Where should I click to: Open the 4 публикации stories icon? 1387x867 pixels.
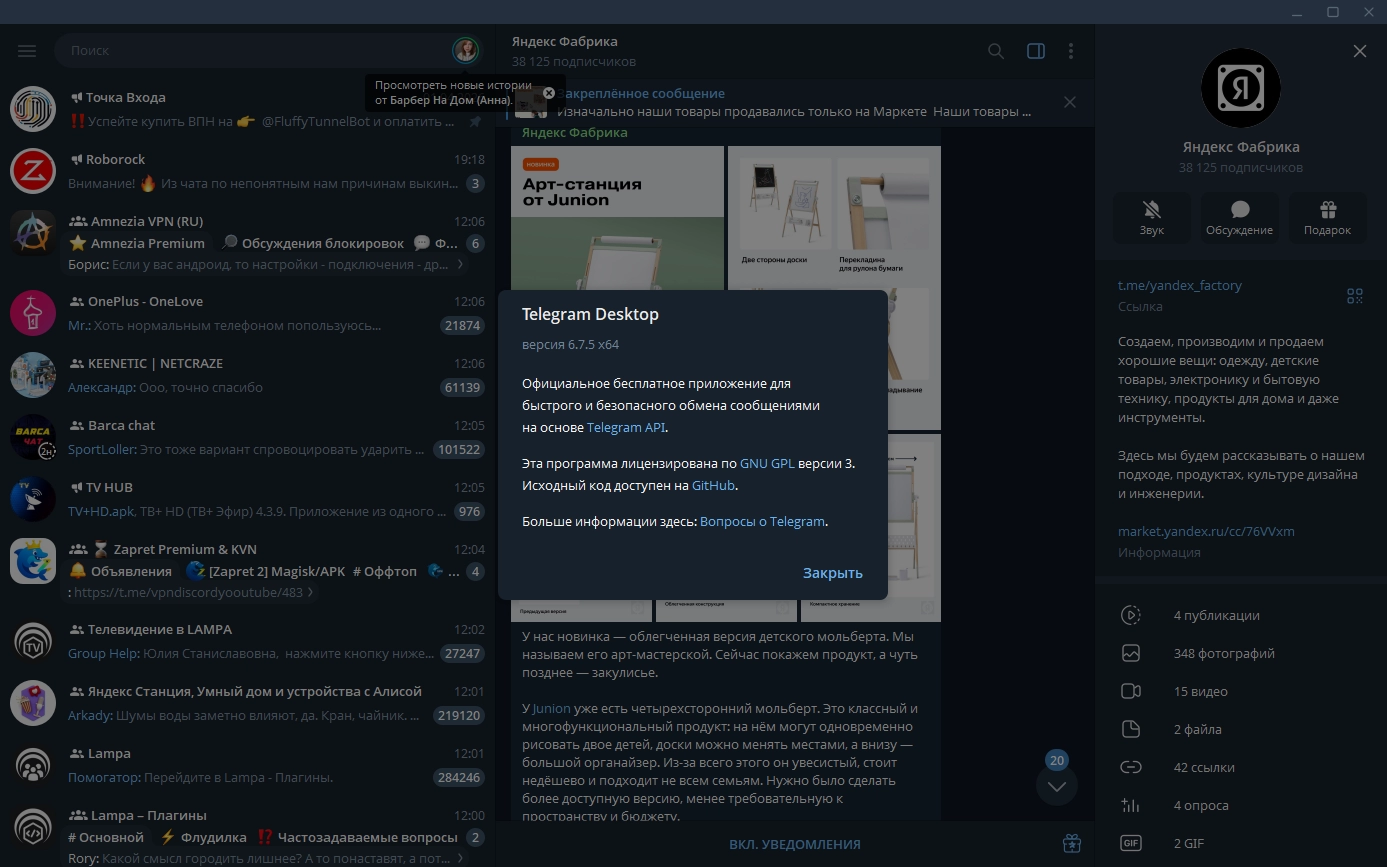(x=1131, y=615)
